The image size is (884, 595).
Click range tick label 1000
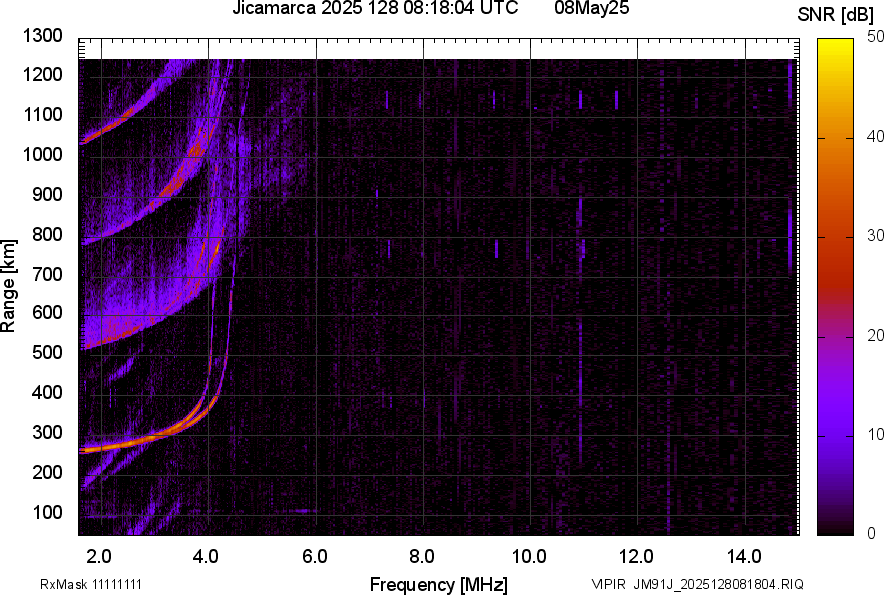[43, 154]
